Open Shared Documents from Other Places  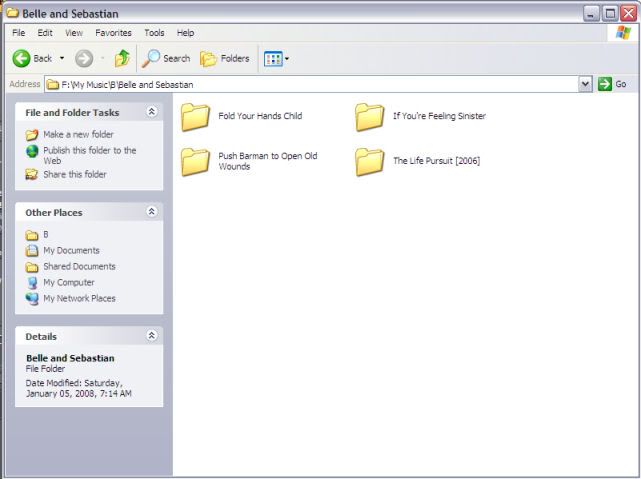pyautogui.click(x=79, y=266)
